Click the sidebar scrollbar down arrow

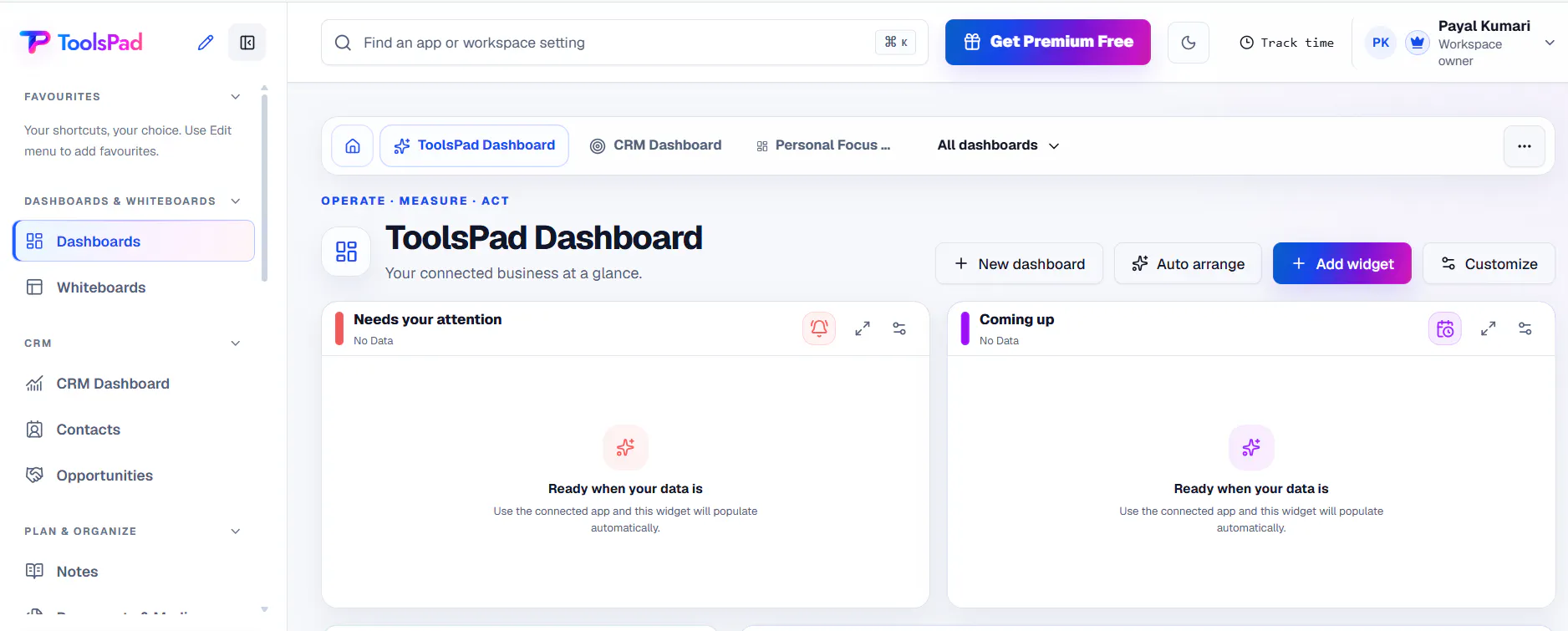click(x=264, y=609)
